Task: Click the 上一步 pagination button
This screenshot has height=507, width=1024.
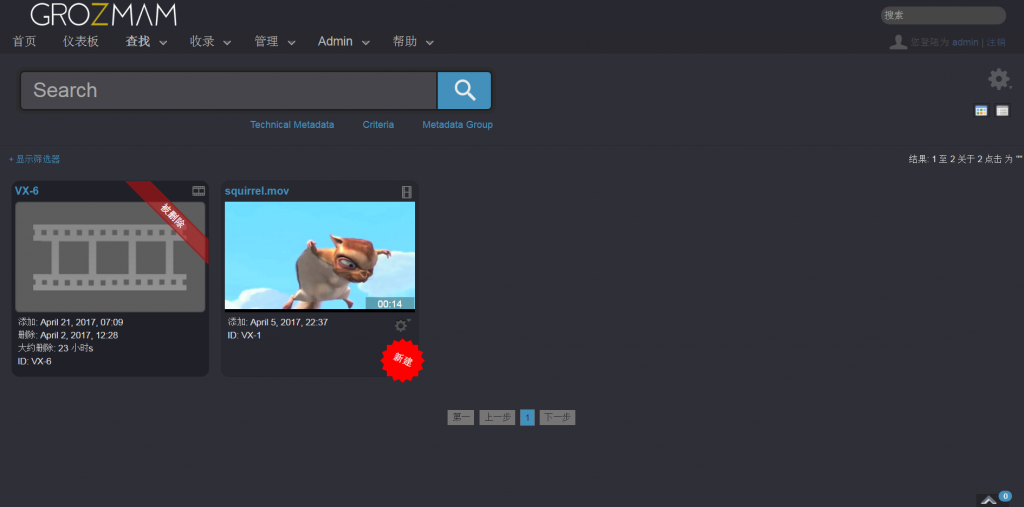Action: (497, 417)
